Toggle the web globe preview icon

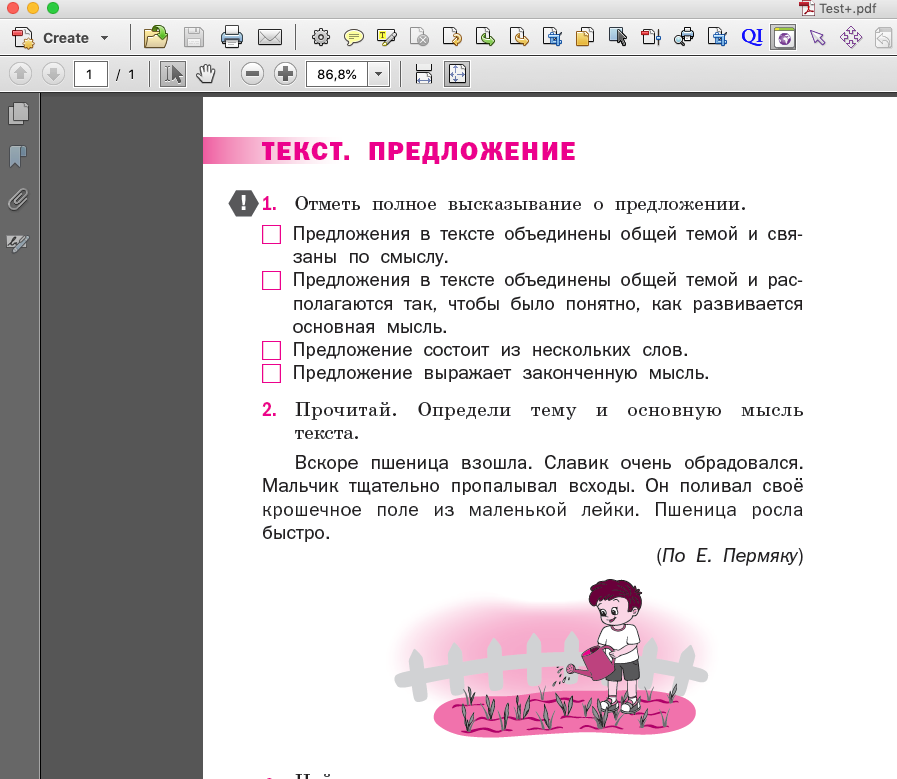point(784,38)
